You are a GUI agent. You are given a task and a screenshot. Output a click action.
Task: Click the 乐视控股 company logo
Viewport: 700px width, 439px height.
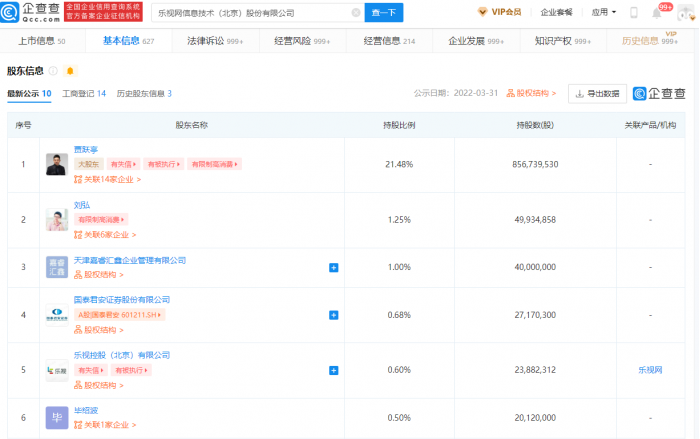click(57, 370)
